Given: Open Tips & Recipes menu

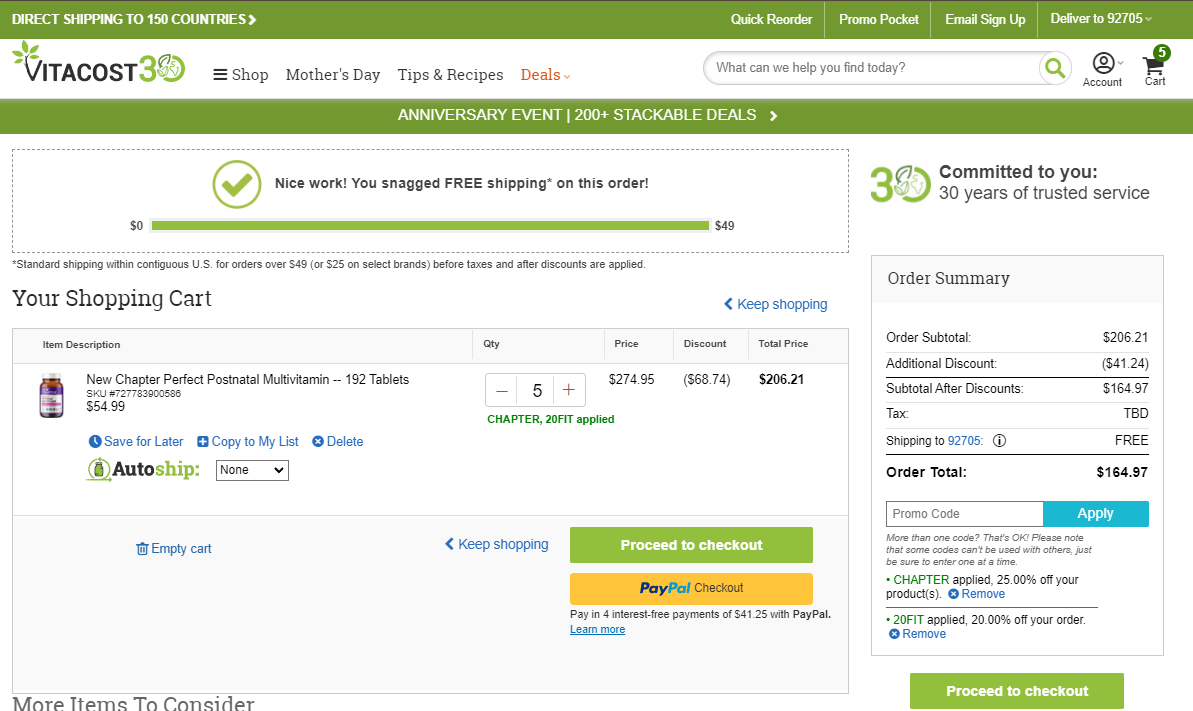Looking at the screenshot, I should [x=450, y=75].
